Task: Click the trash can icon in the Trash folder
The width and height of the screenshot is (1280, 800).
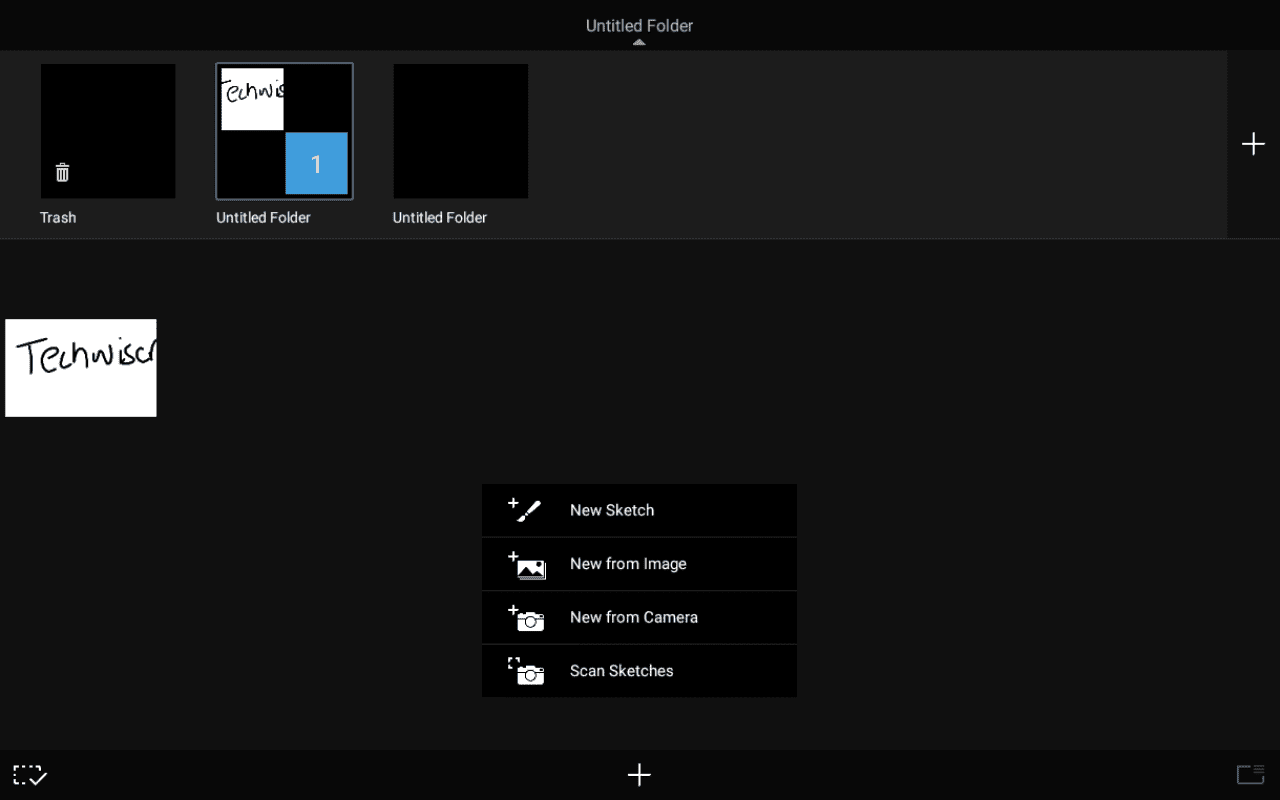Action: pos(62,173)
